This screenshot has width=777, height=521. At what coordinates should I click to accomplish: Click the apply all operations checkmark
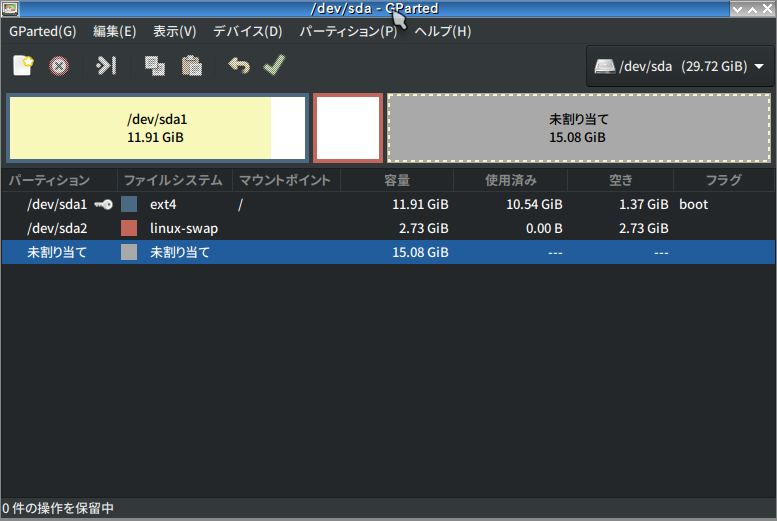[275, 65]
